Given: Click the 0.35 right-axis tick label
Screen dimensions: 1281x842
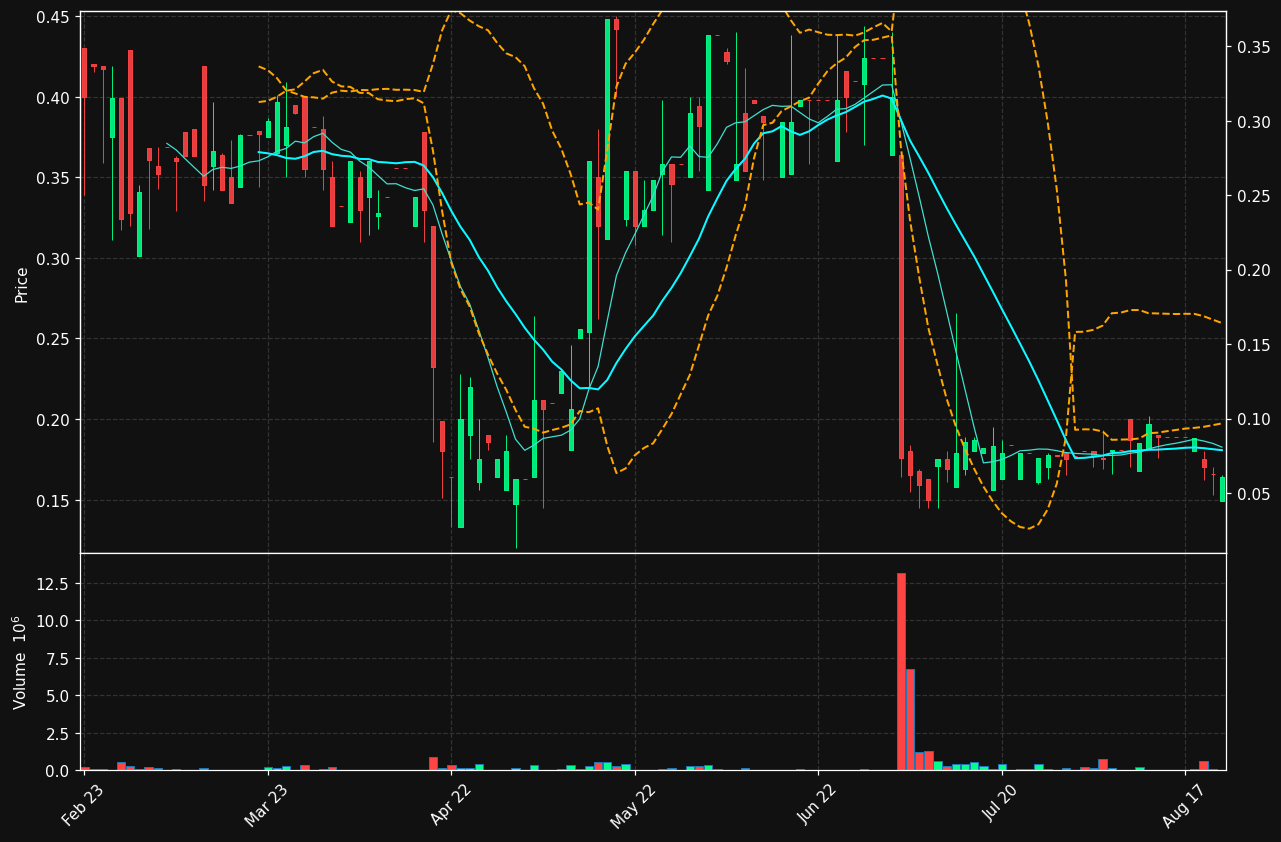Looking at the screenshot, I should click(1253, 47).
